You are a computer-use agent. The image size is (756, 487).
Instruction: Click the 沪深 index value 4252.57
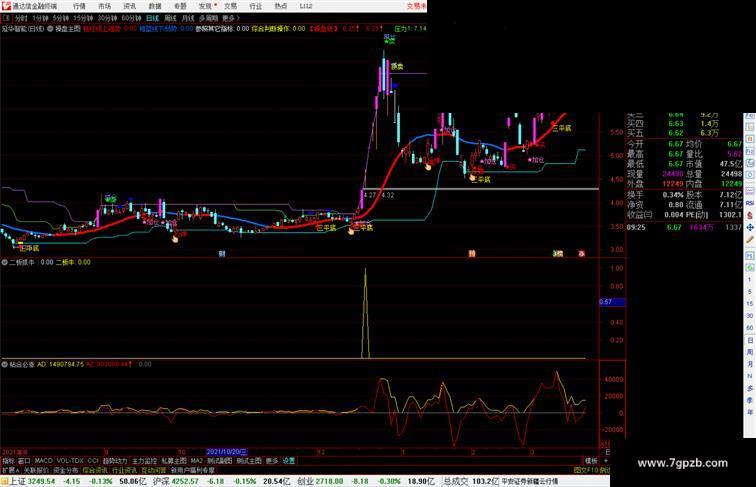tap(186, 481)
